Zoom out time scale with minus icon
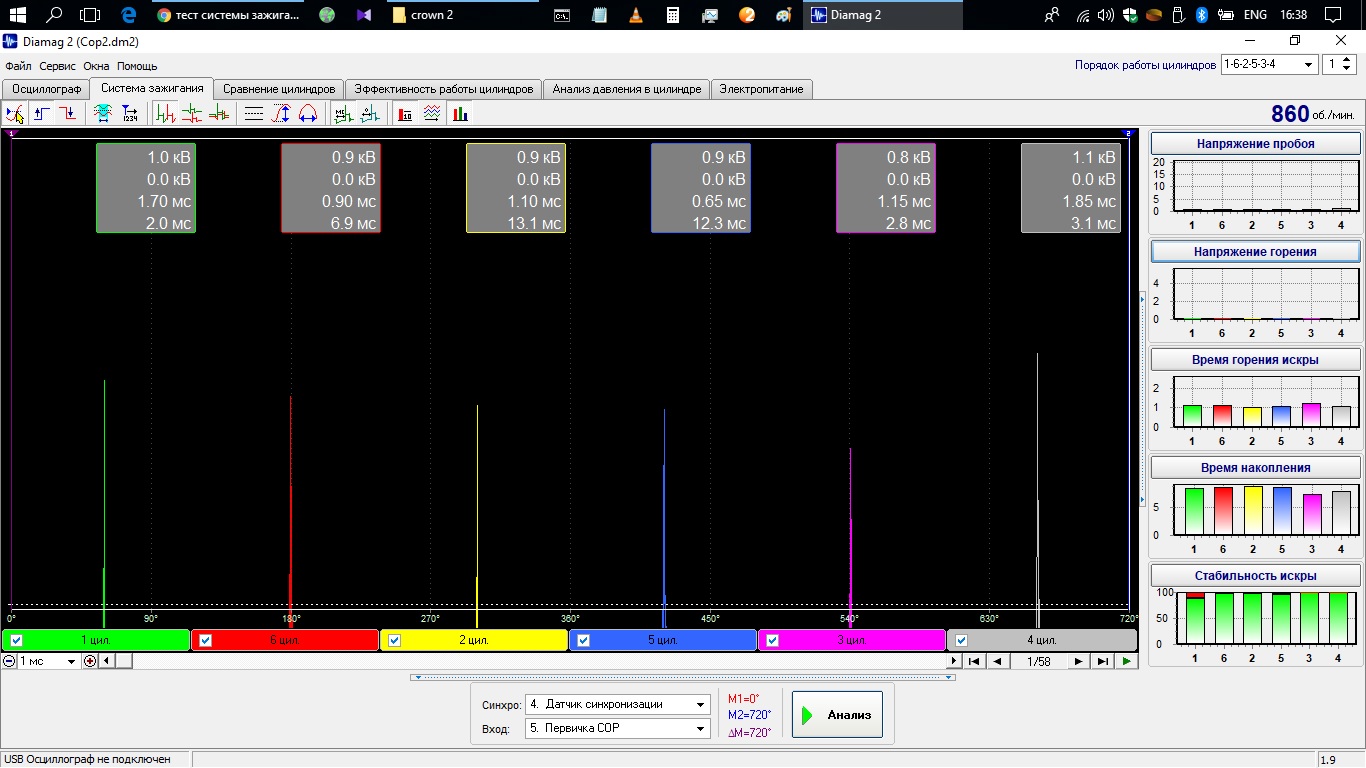 pyautogui.click(x=9, y=661)
